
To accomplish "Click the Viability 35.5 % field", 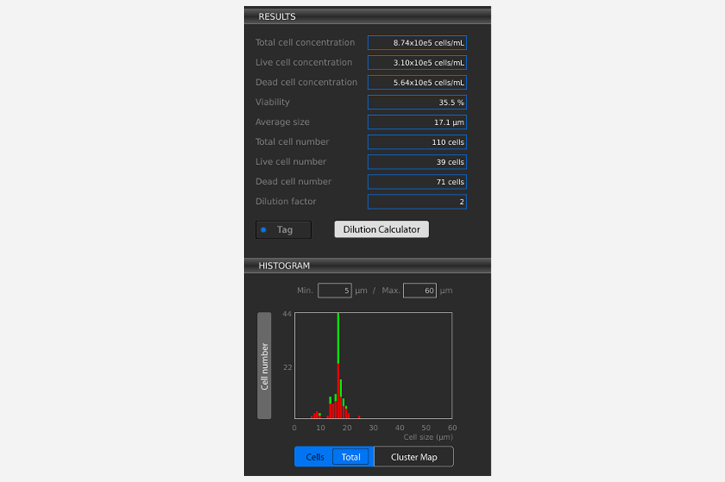I will [417, 102].
